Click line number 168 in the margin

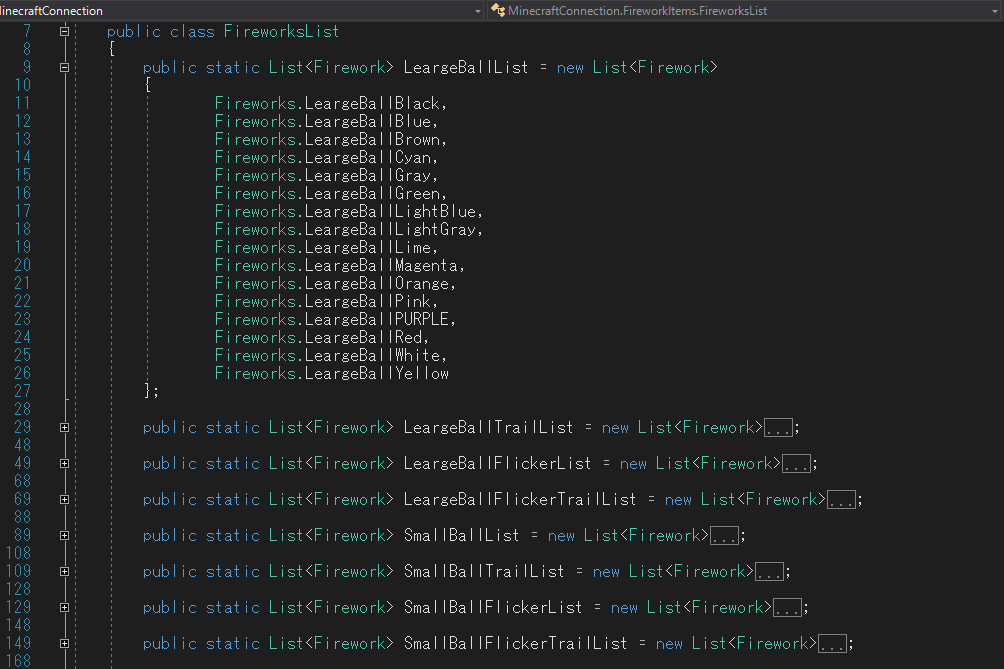[x=18, y=661]
